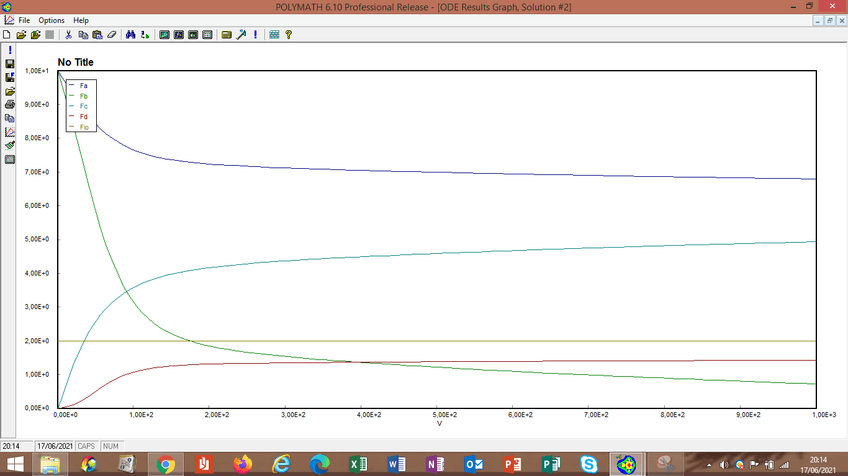
Task: Click the yellow question mark Help icon
Action: click(x=288, y=34)
